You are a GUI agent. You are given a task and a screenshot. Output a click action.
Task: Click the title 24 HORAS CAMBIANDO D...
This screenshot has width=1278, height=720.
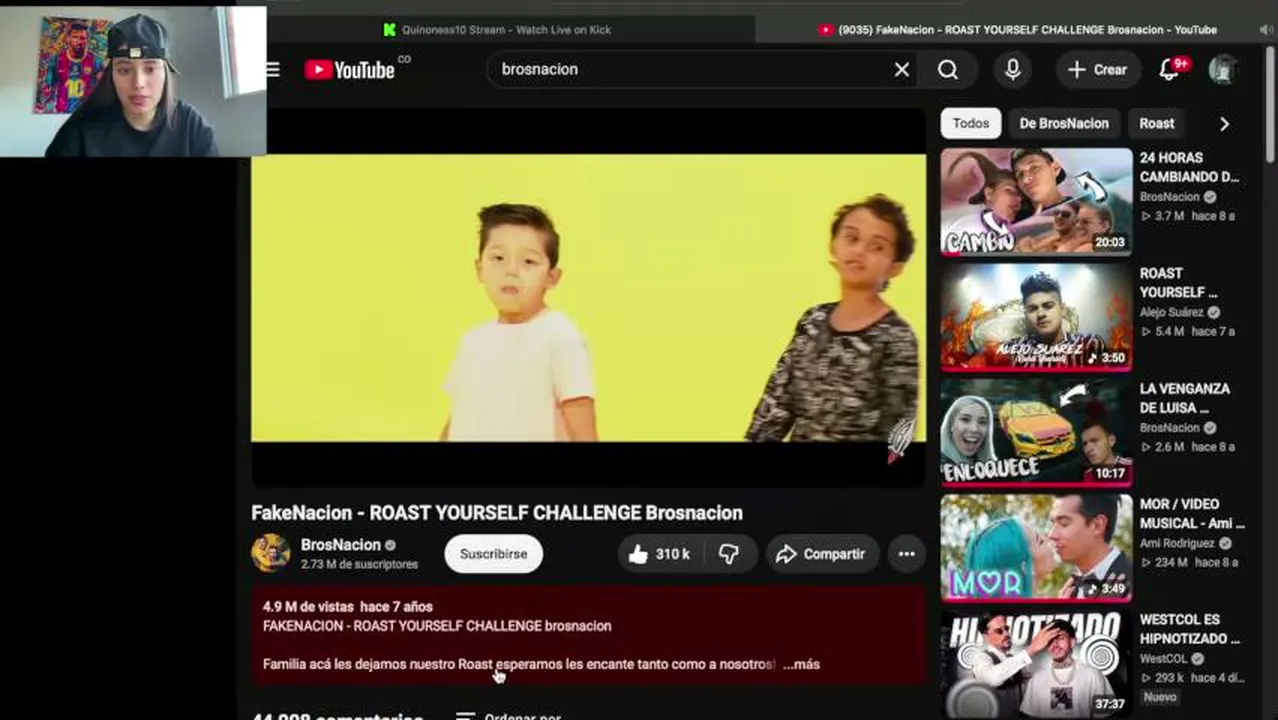click(x=1189, y=167)
